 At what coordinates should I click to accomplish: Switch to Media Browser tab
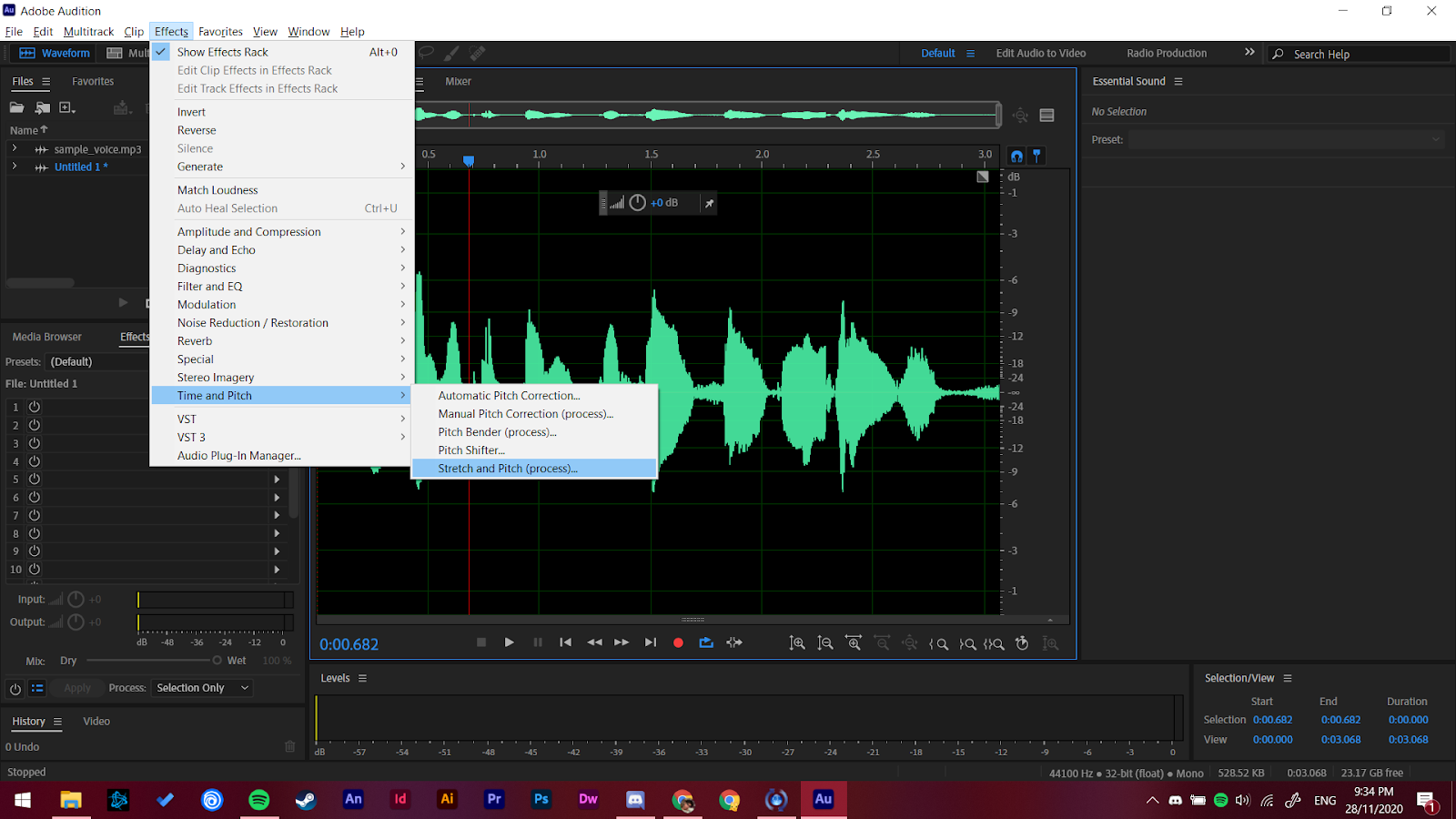pyautogui.click(x=47, y=337)
